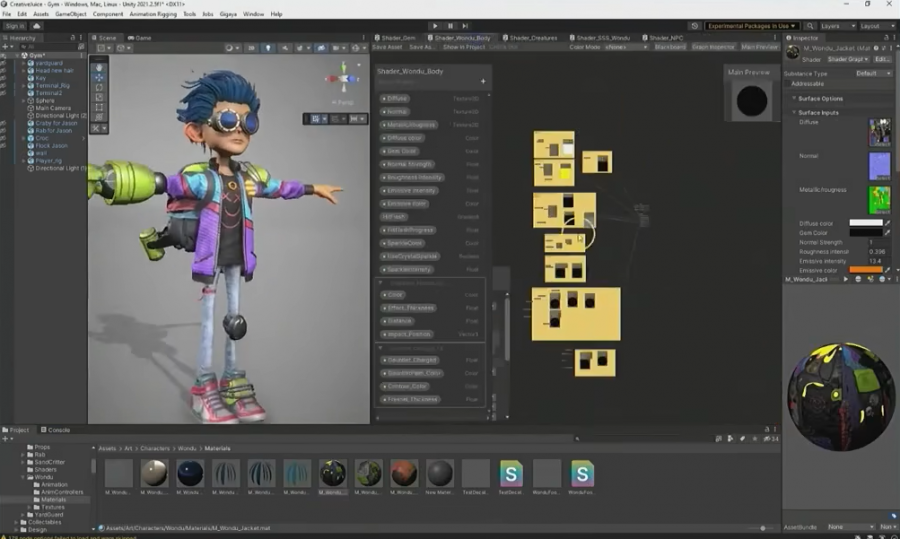Viewport: 900px width, 539px height.
Task: Collapse the Surface Options section
Action: (x=794, y=99)
